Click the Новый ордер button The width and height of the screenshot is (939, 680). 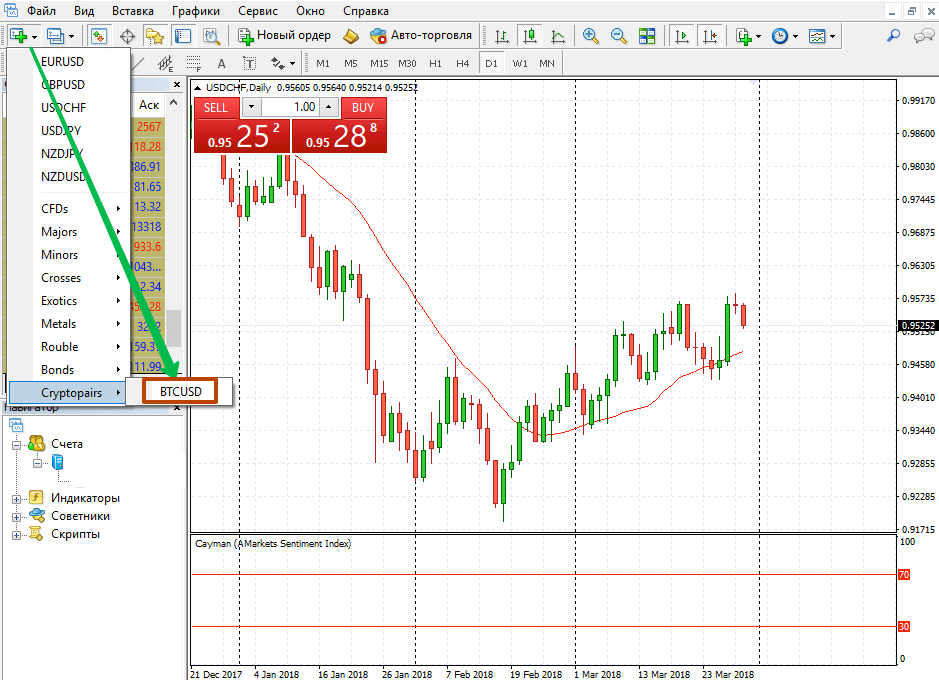pyautogui.click(x=284, y=36)
